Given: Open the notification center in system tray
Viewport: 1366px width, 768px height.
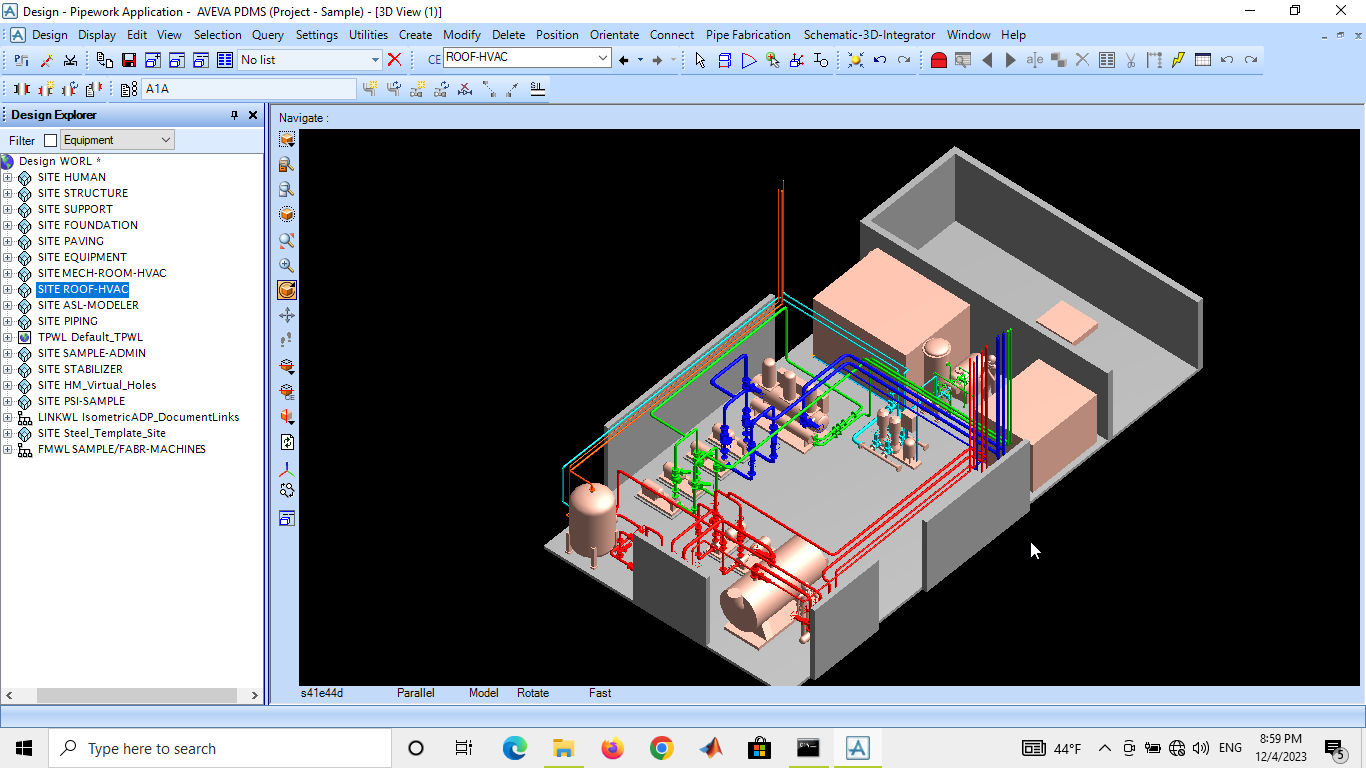Looking at the screenshot, I should 1334,748.
